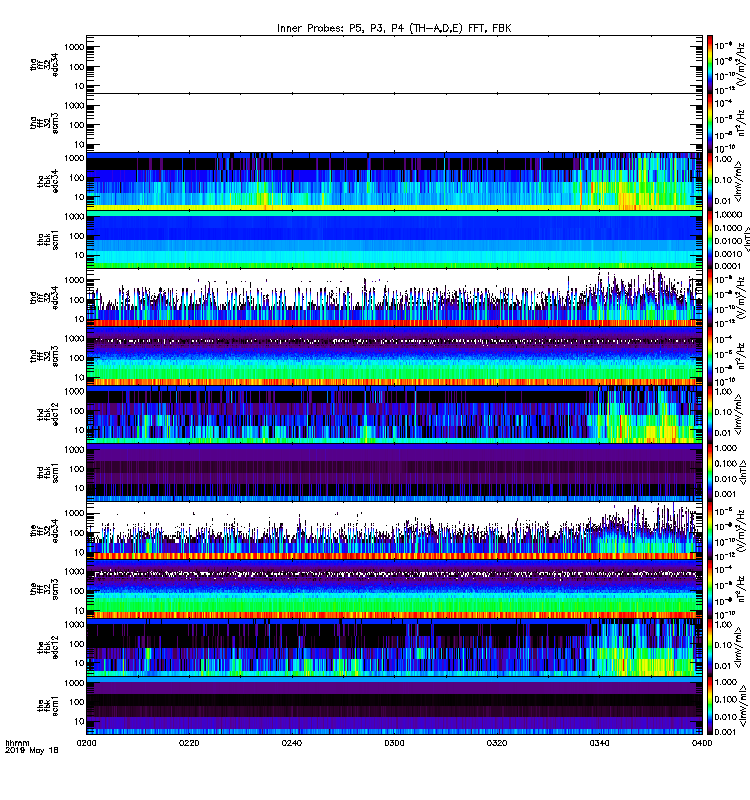Select the 'thd fff 32 edc34' panel label
Viewport: 750px width, 800px height.
44,298
